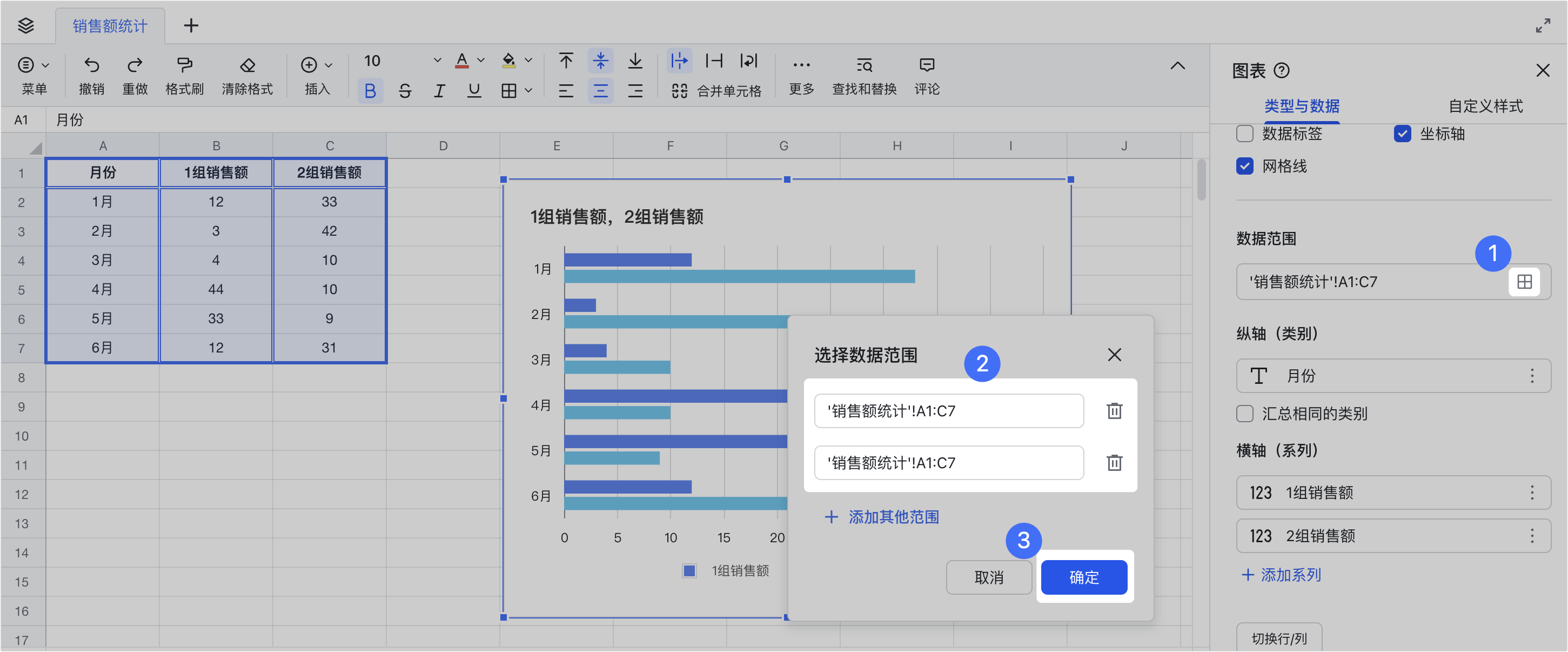Align cell content to vertical middle

click(601, 60)
